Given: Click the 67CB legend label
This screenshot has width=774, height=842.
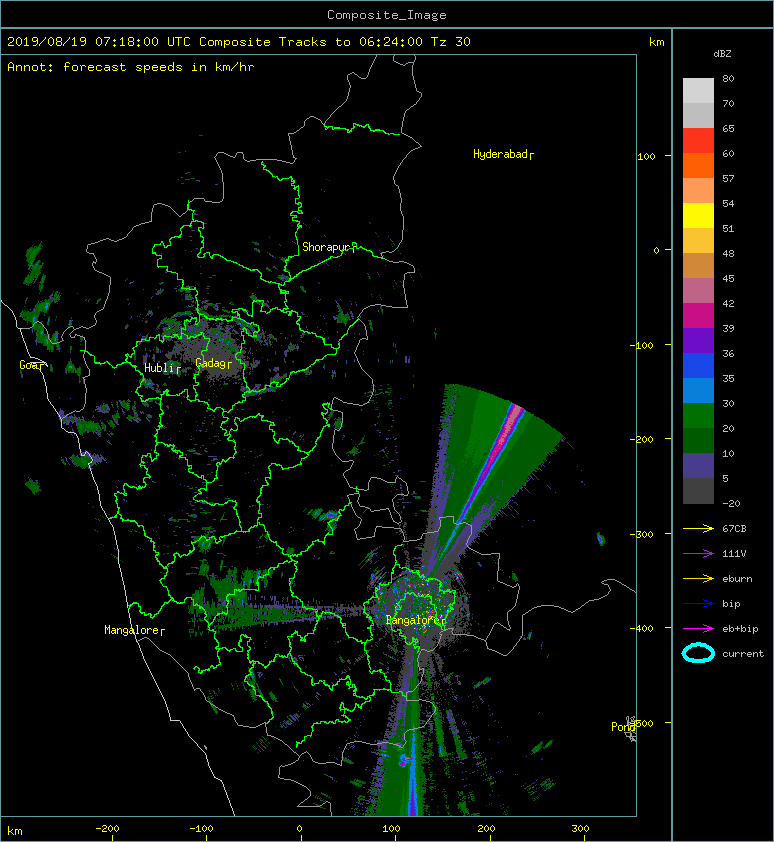Looking at the screenshot, I should 734,529.
